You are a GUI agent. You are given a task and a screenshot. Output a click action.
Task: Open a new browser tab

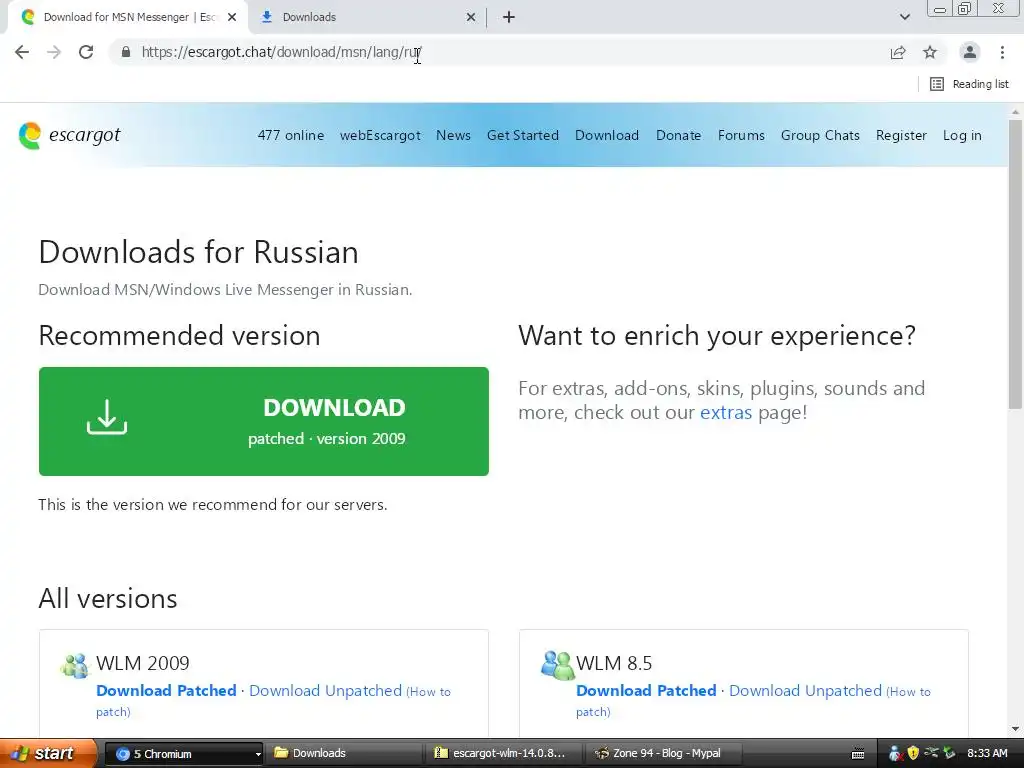tap(509, 17)
